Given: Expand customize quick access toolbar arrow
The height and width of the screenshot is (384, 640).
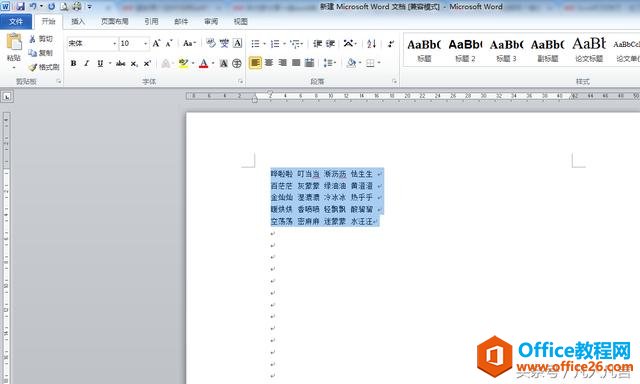Looking at the screenshot, I should [x=89, y=7].
